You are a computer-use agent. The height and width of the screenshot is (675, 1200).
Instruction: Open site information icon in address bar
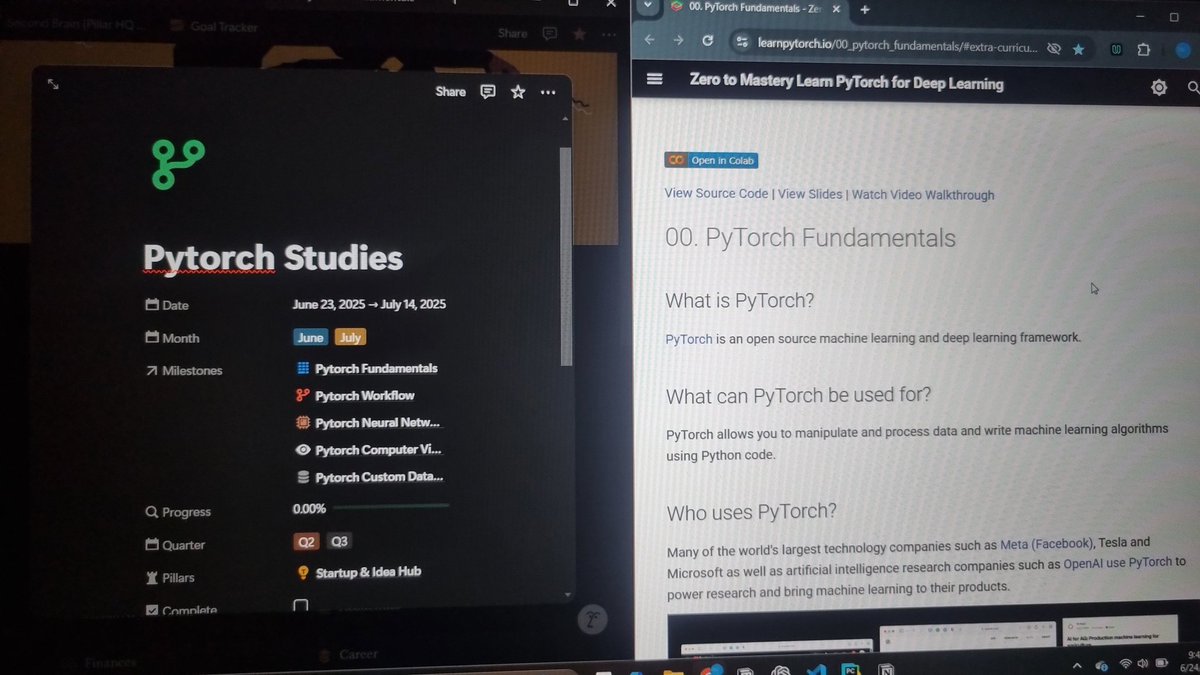(x=741, y=43)
